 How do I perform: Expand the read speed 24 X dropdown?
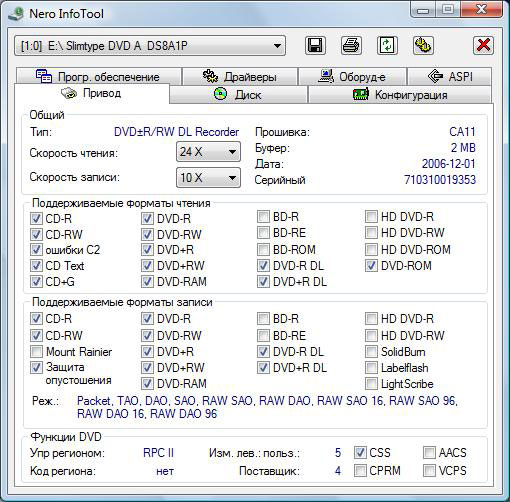(x=208, y=152)
